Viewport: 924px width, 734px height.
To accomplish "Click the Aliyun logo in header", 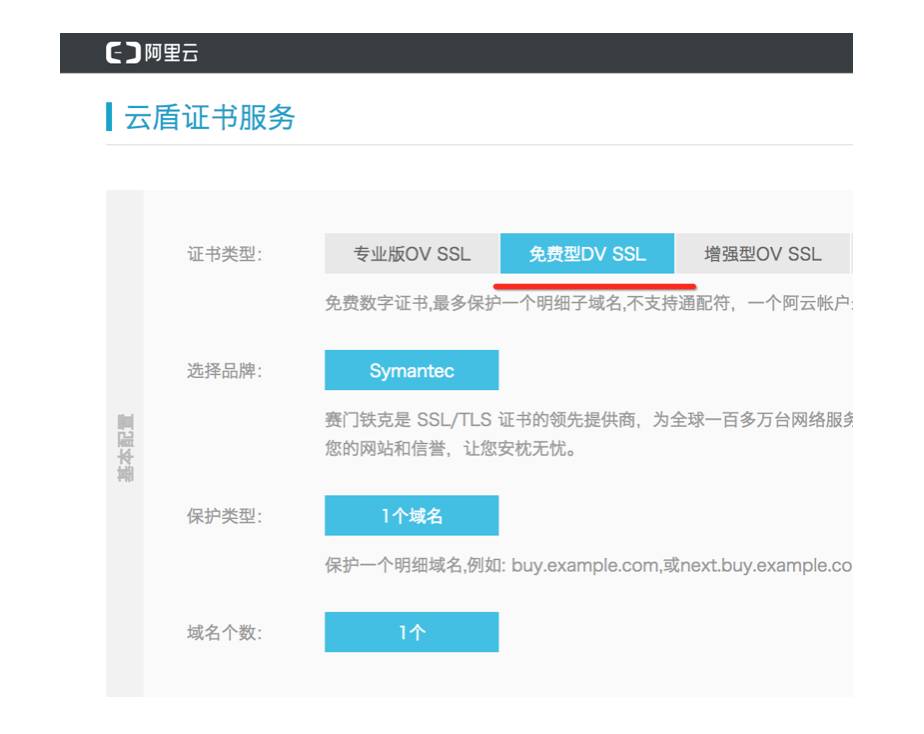I will click(x=152, y=53).
